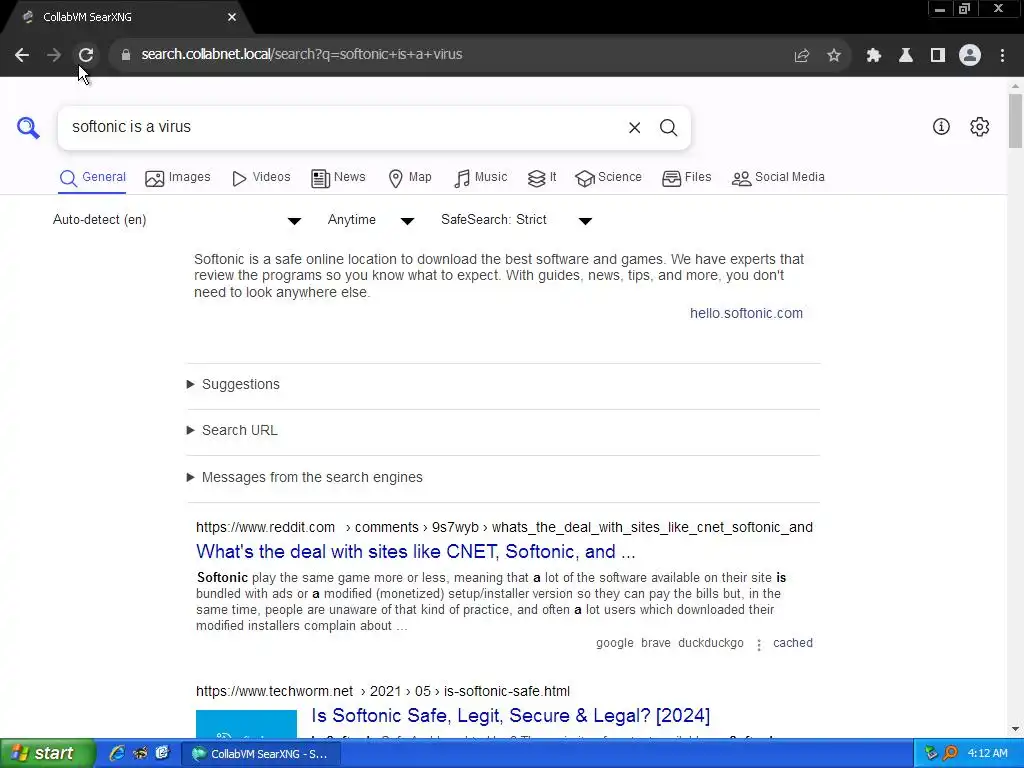
Task: Switch to the Science category tab
Action: 608,178
